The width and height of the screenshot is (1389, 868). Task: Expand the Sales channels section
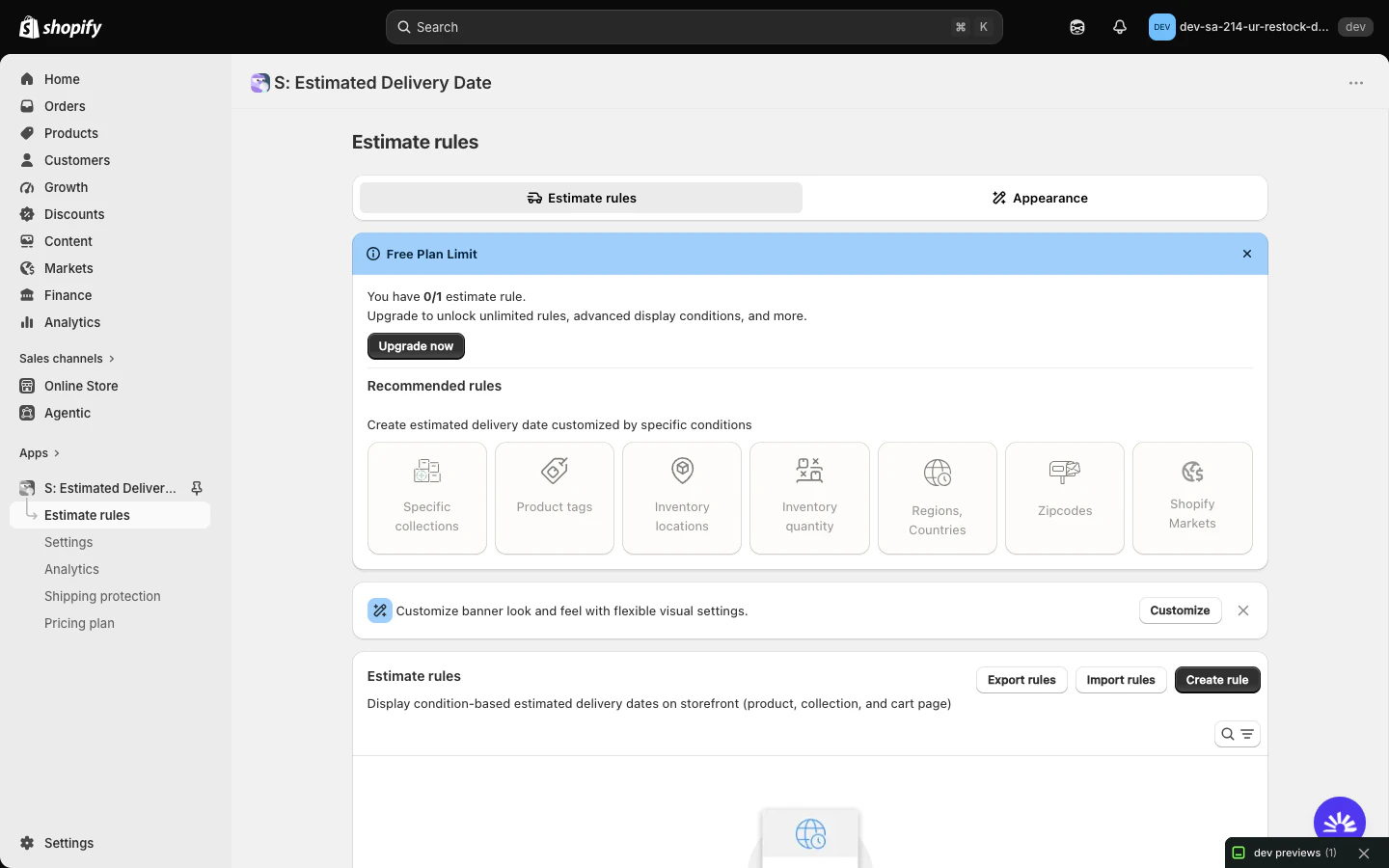click(68, 359)
